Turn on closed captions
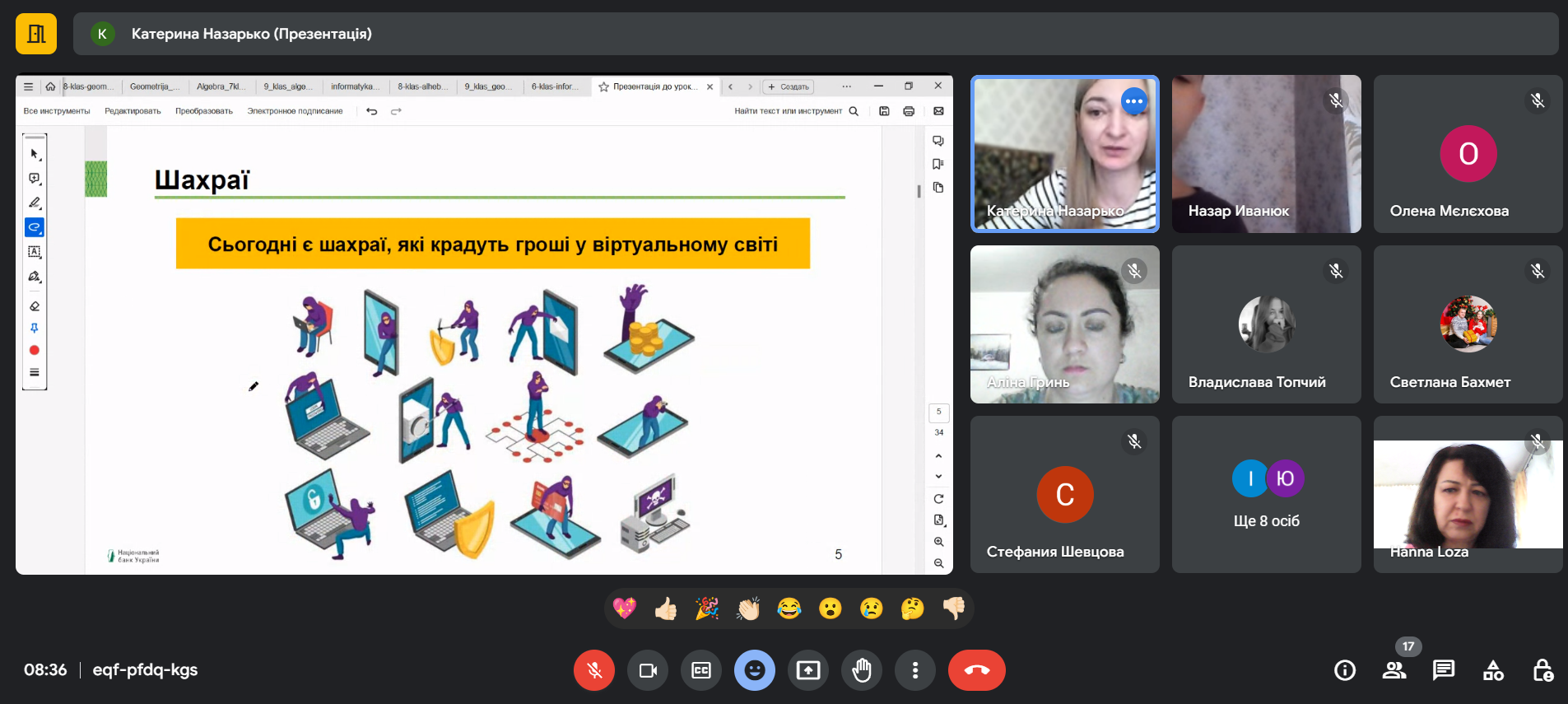Image resolution: width=1568 pixels, height=704 pixels. (700, 670)
